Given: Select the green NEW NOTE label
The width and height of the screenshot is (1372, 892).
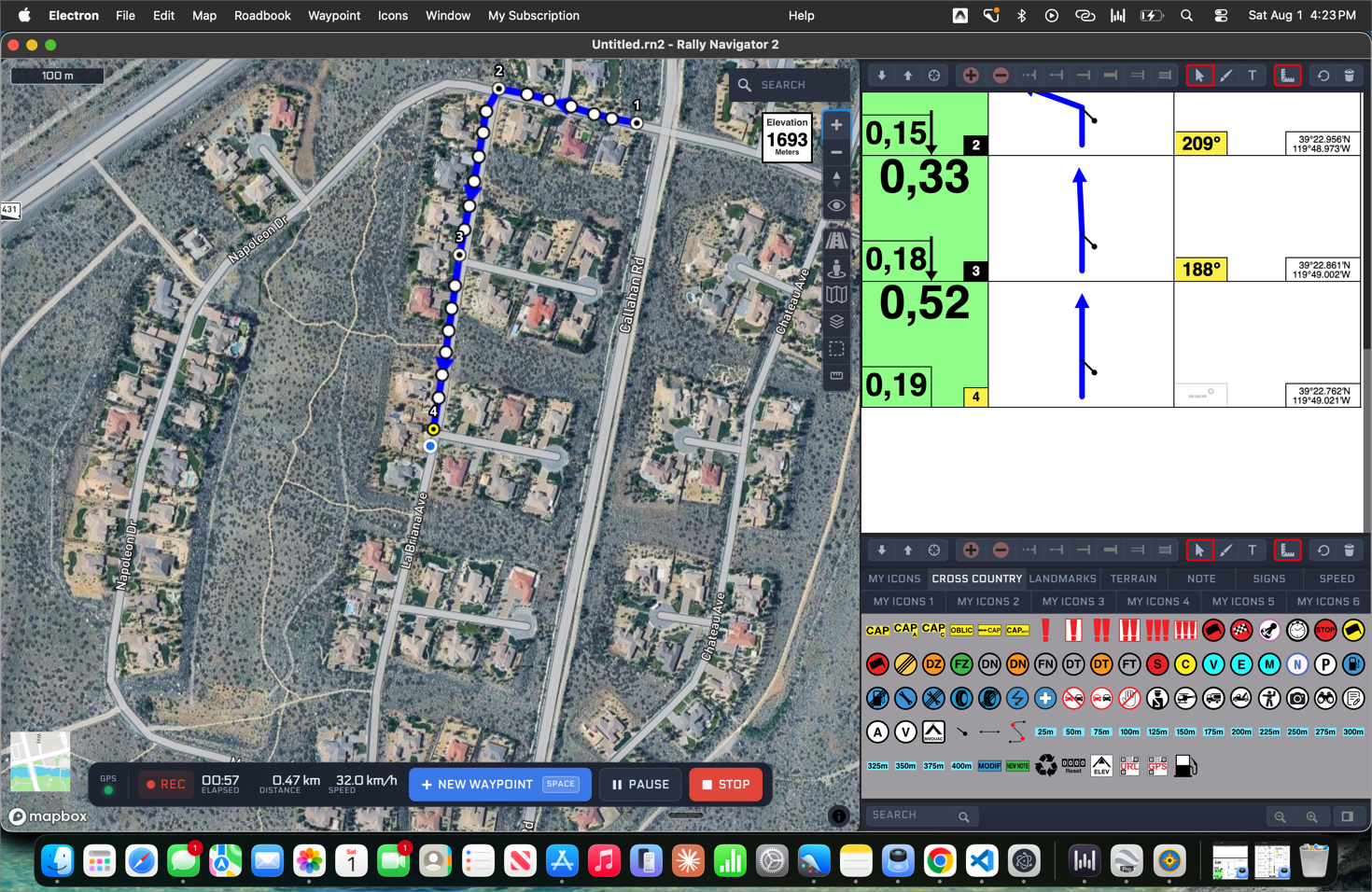Looking at the screenshot, I should click(x=1017, y=766).
